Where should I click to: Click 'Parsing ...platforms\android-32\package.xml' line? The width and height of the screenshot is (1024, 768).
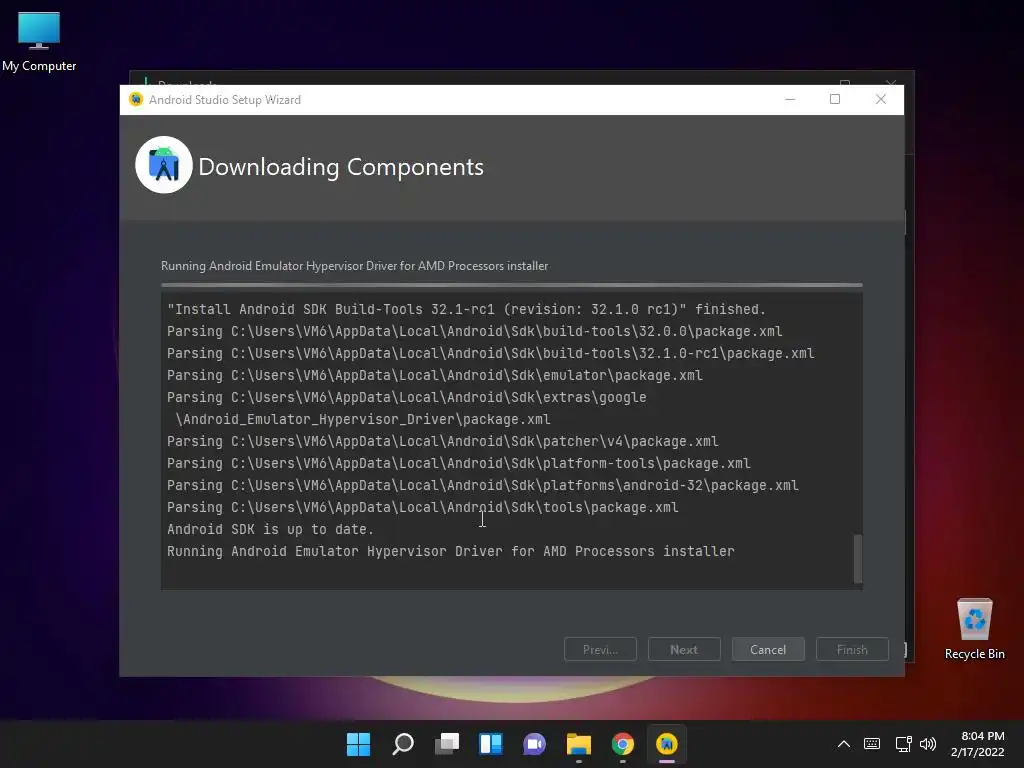(483, 485)
